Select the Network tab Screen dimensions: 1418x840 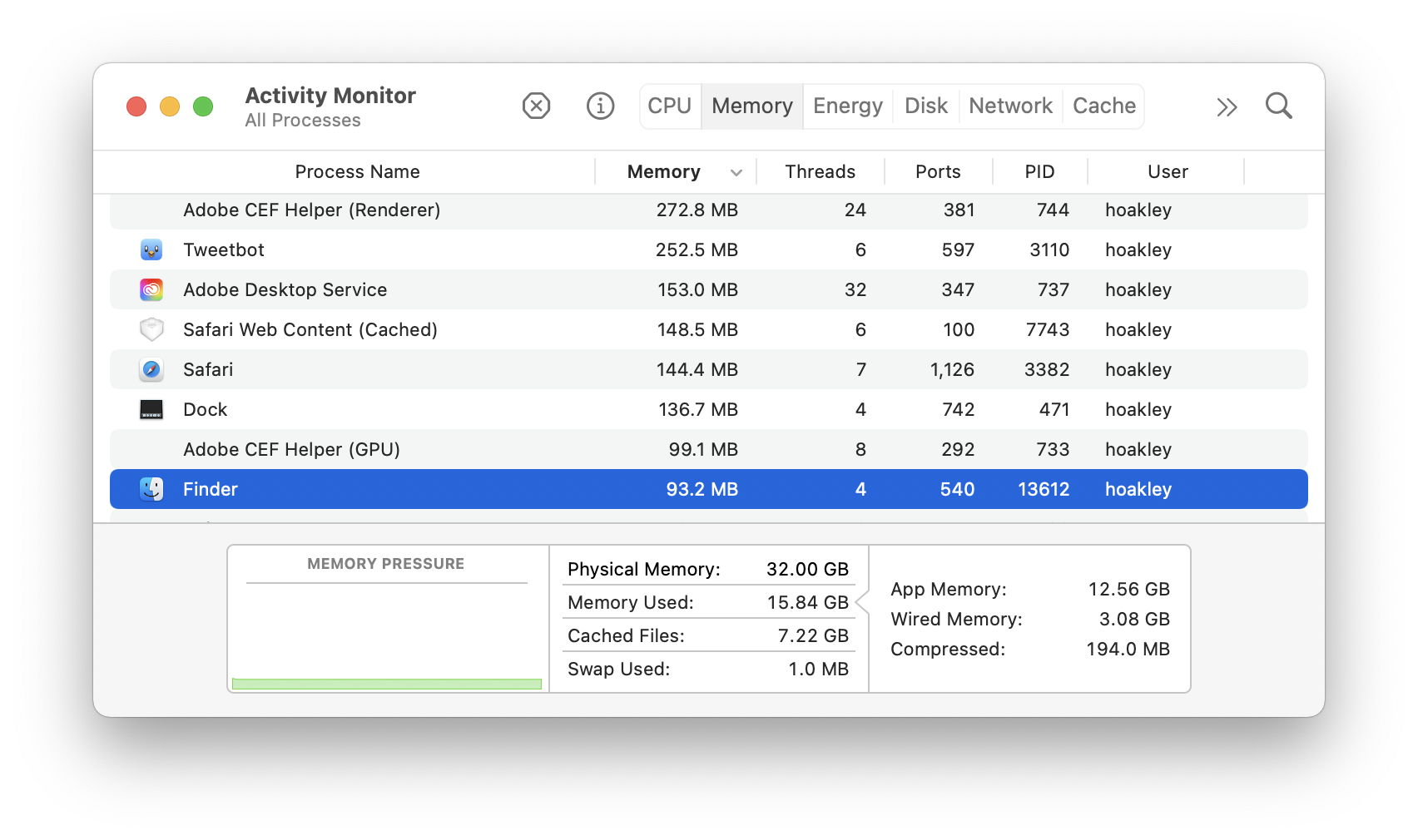(x=1010, y=106)
